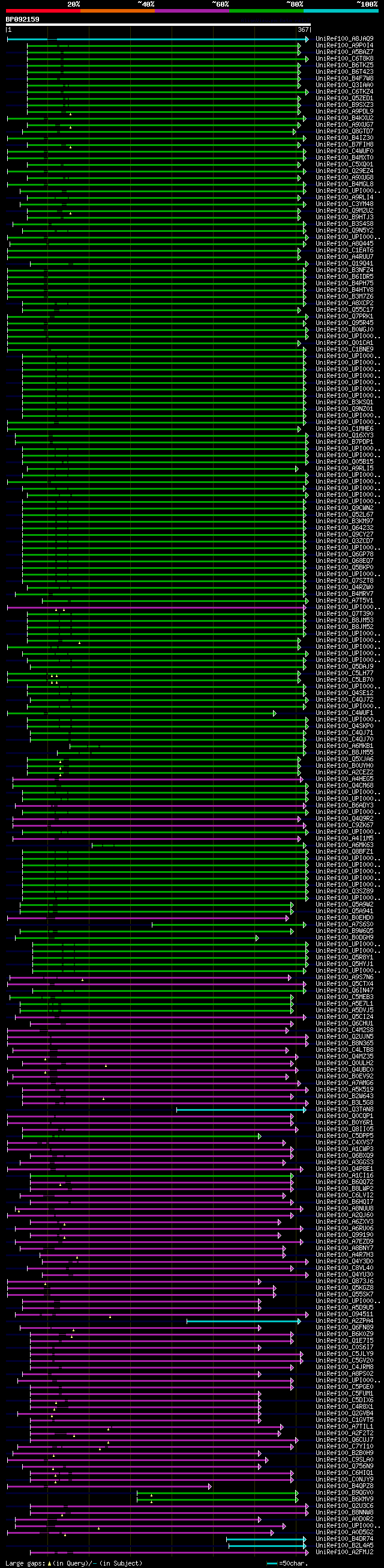Image resolution: width=384 pixels, height=1568 pixels.
Task: Click hit UniRef100_C5DPP5
Action: (344, 1136)
